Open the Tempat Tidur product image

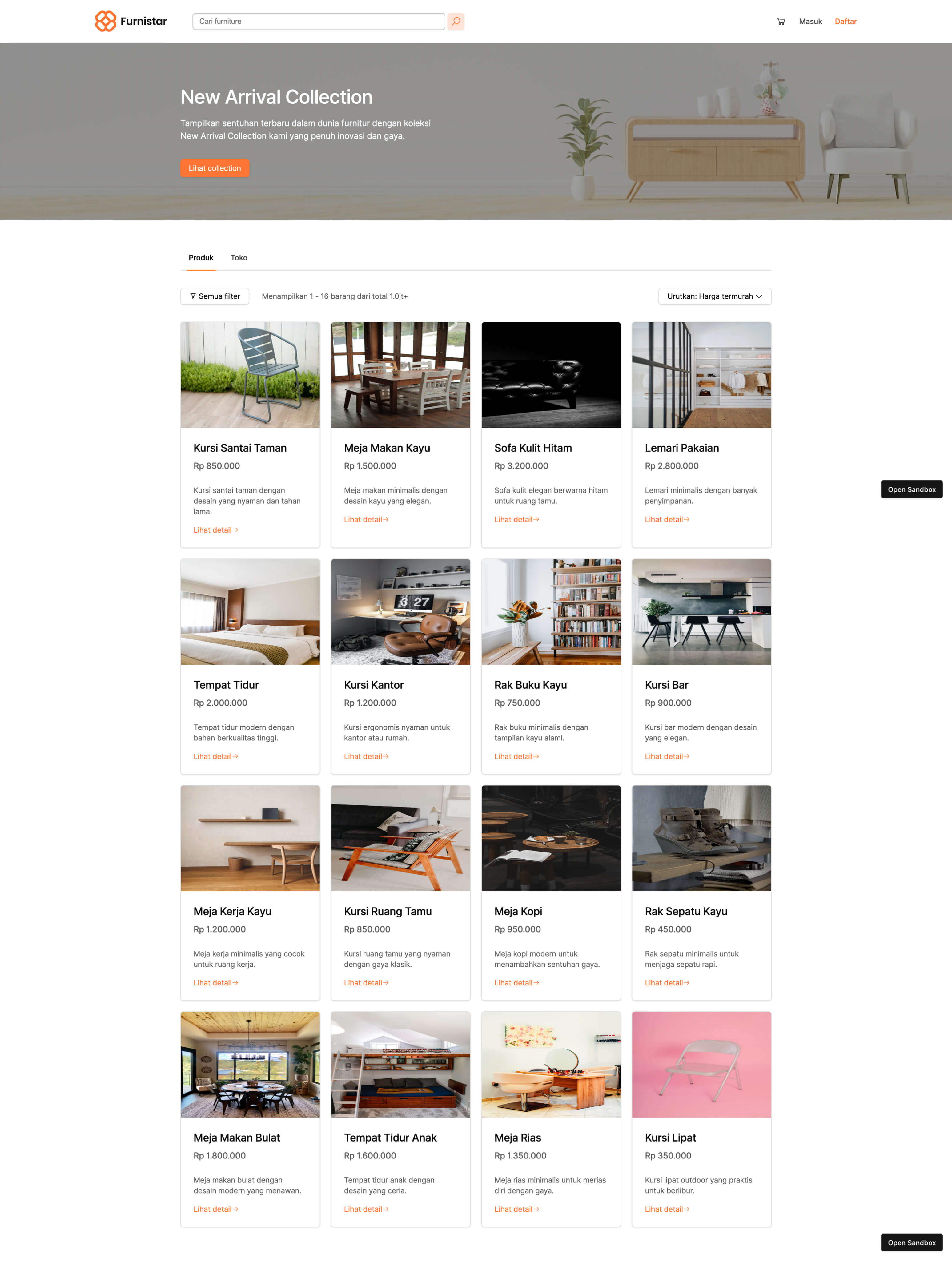pyautogui.click(x=250, y=612)
